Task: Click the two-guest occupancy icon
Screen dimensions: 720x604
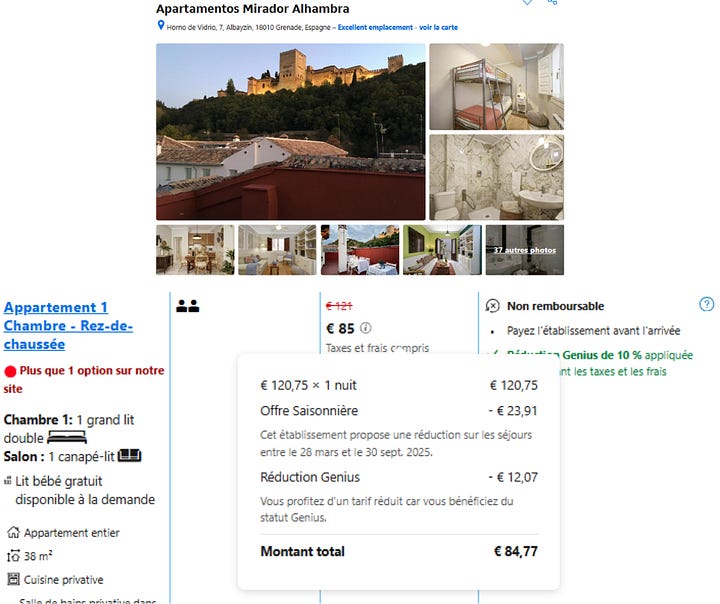Action: point(188,306)
